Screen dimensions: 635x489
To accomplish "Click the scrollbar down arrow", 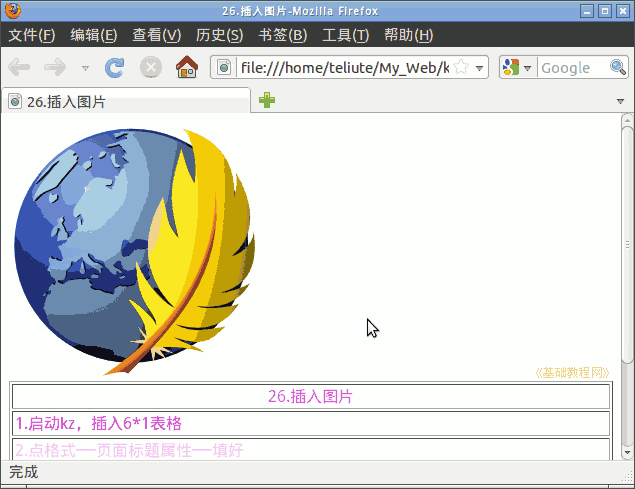I will 627,452.
